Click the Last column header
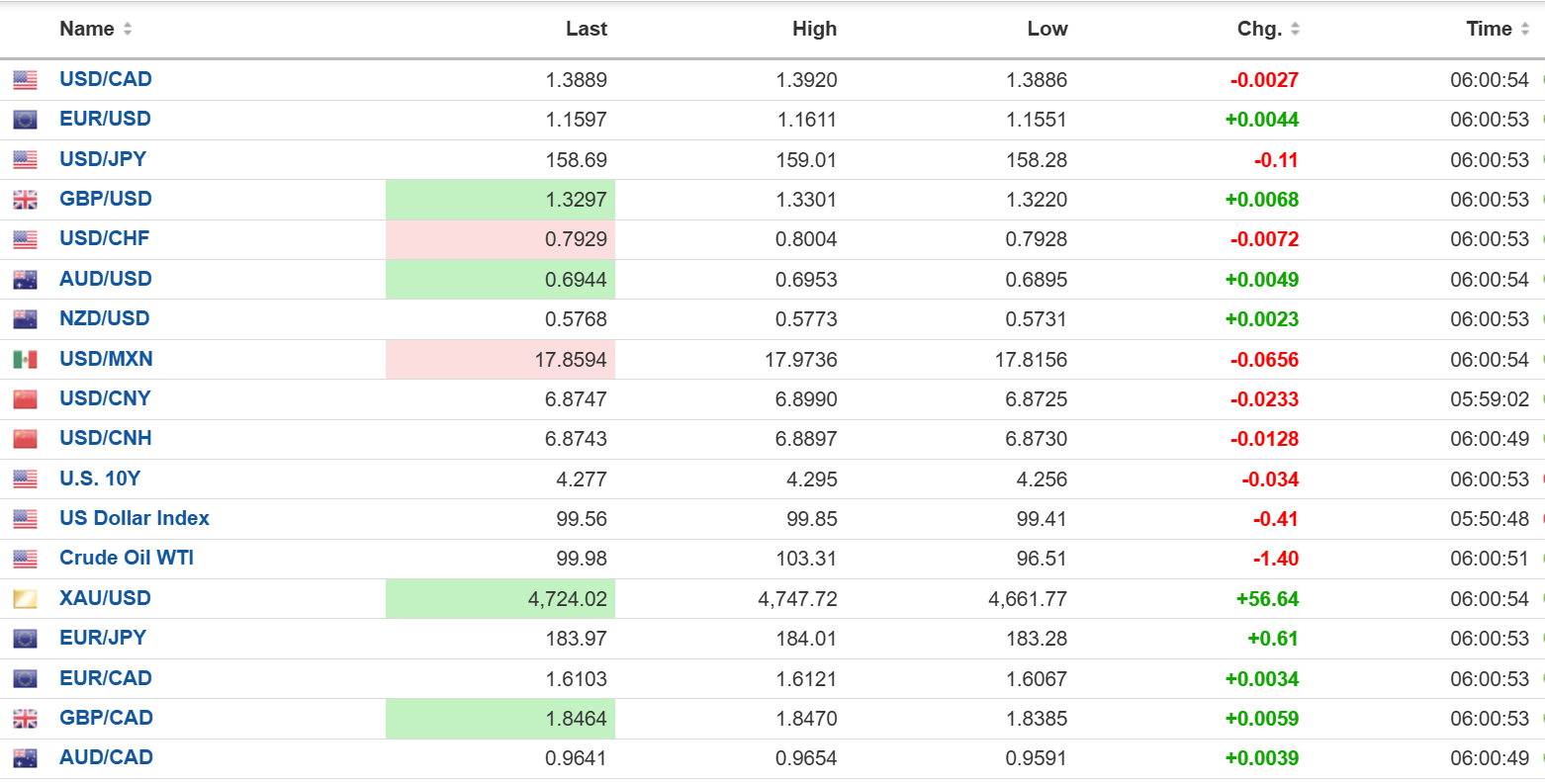 (x=586, y=30)
